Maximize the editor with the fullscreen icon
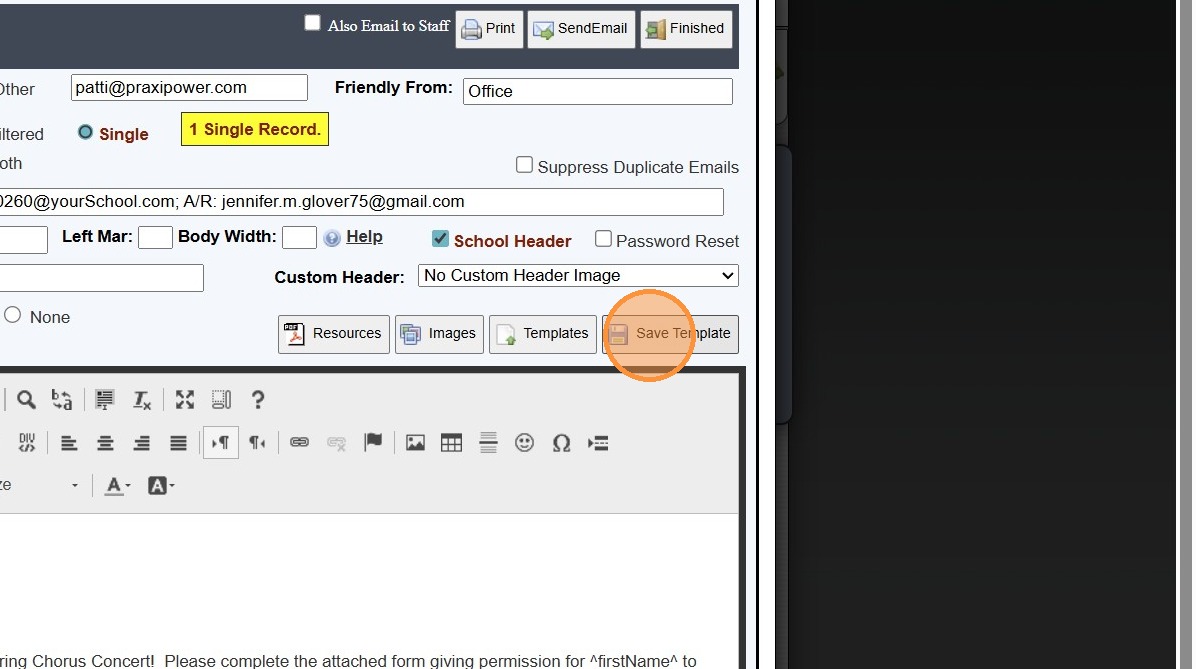This screenshot has height=669, width=1196. click(185, 400)
